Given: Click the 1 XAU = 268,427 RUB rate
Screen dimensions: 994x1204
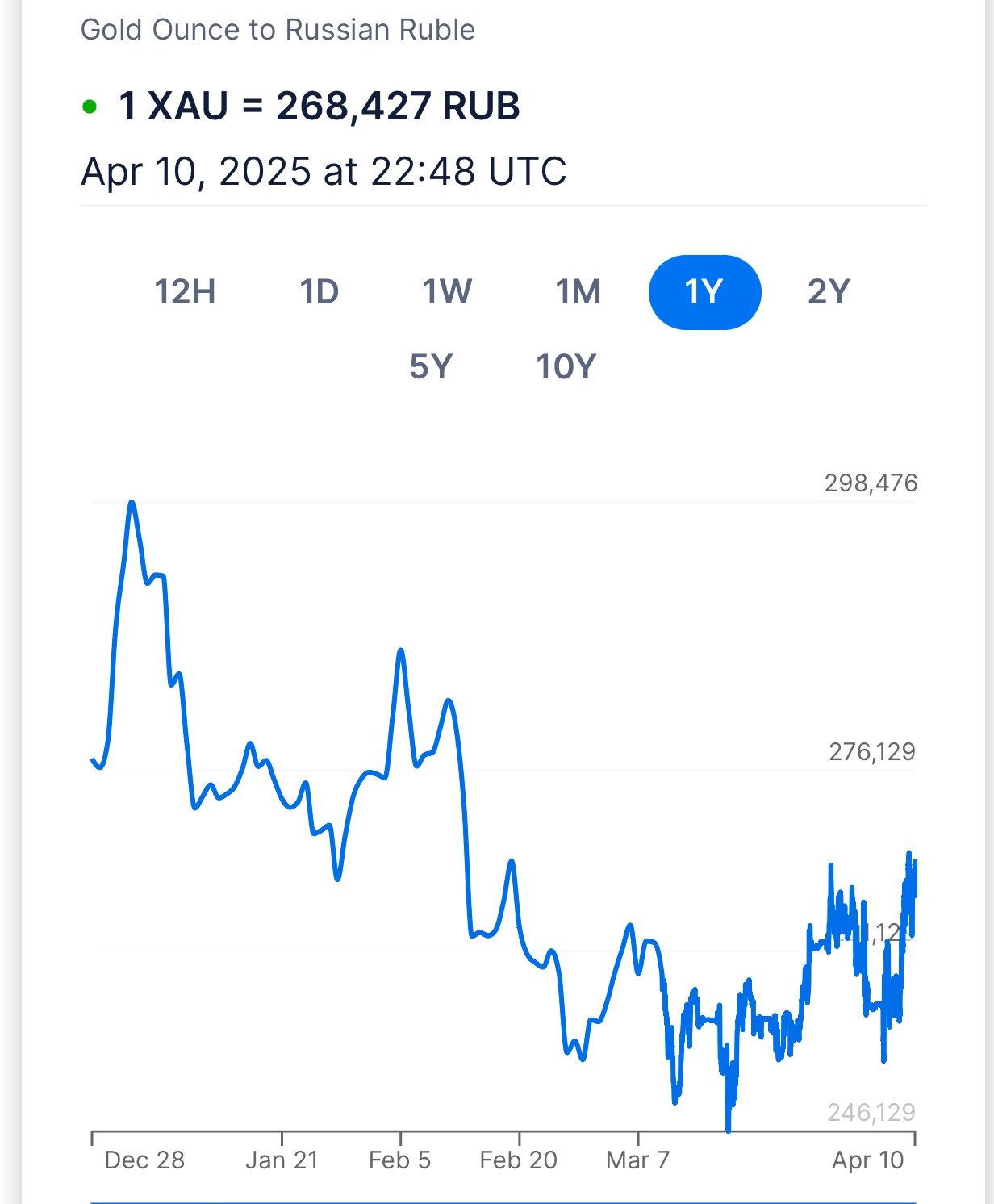Looking at the screenshot, I should pyautogui.click(x=319, y=106).
